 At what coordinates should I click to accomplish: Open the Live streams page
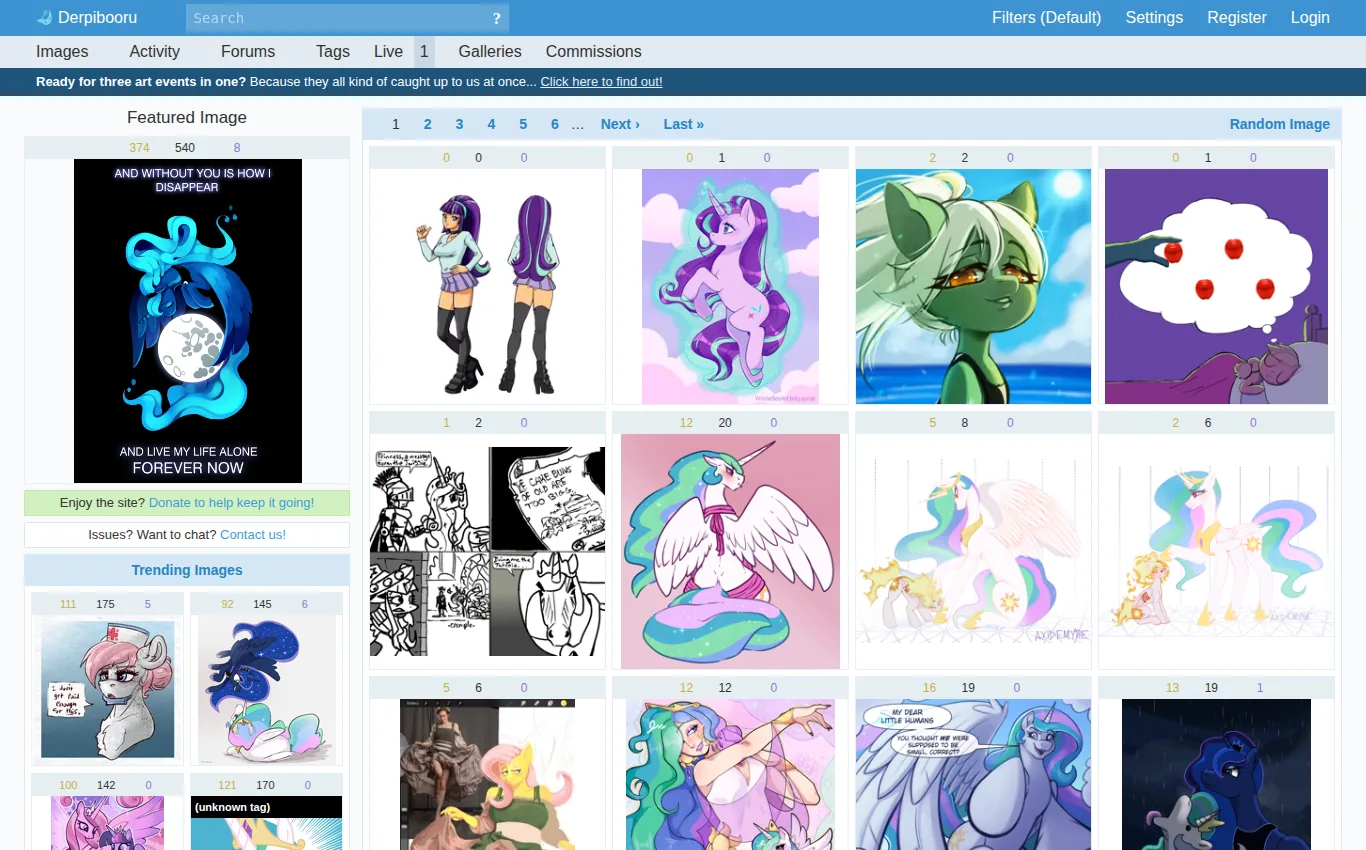tap(389, 52)
